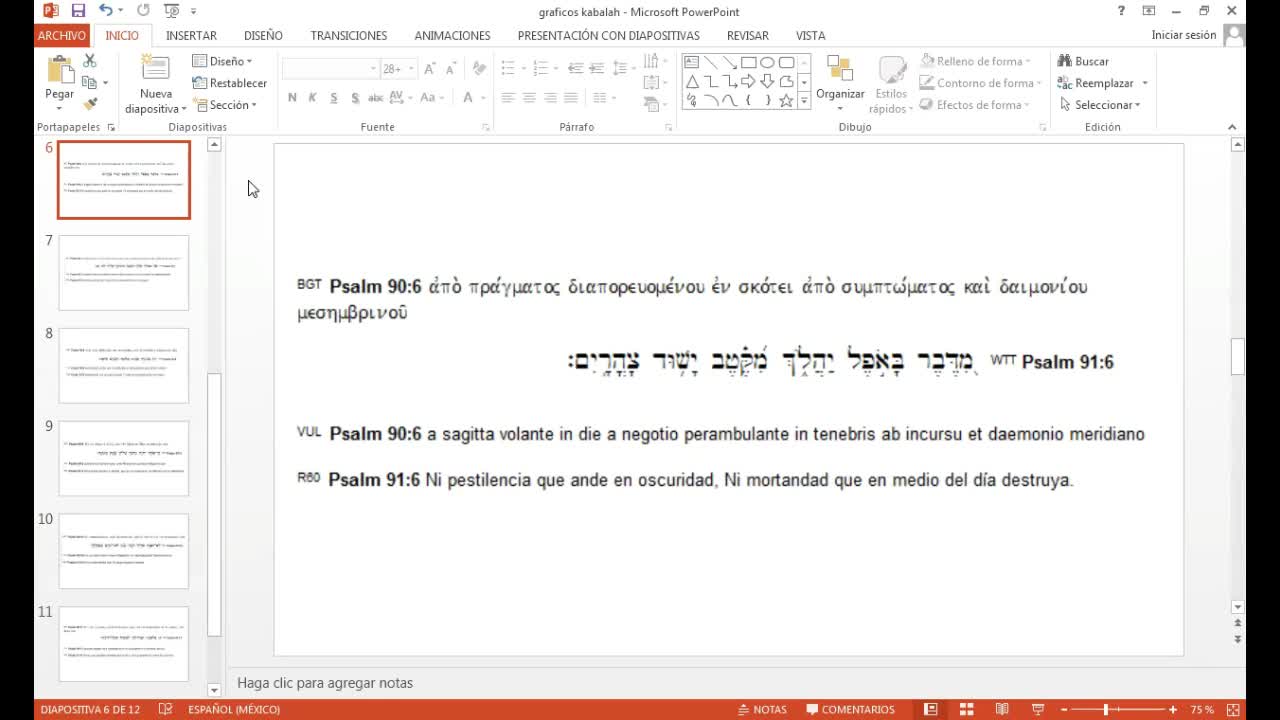Viewport: 1280px width, 720px height.
Task: Click ESPAÑOL (MÉXICO) language indicator
Action: click(233, 709)
